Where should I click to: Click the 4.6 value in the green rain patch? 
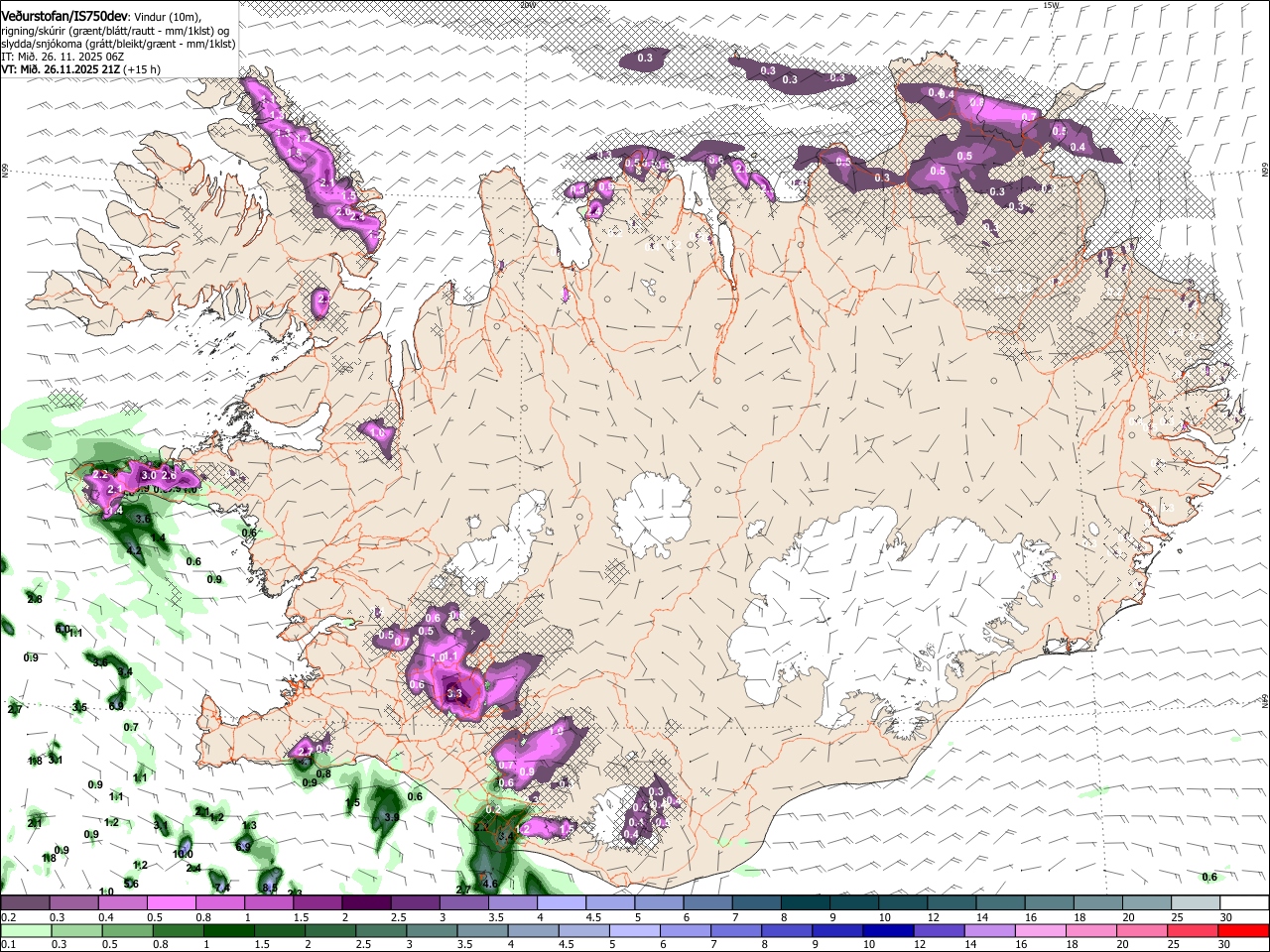[489, 883]
